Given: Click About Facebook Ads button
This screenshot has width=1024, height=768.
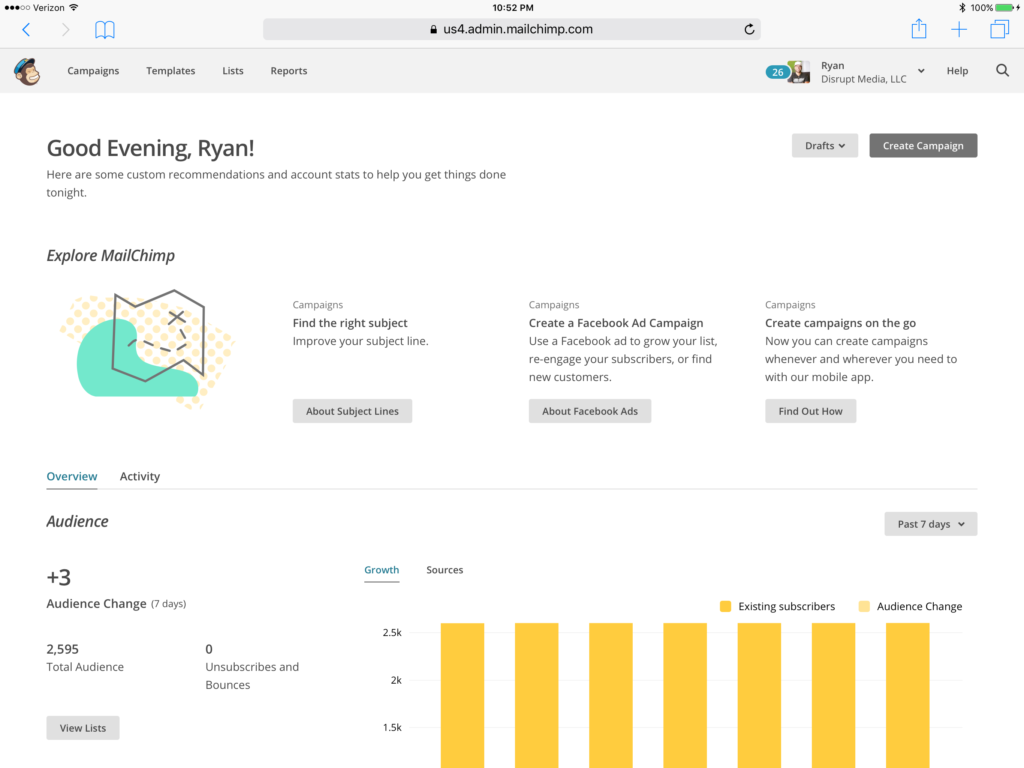Looking at the screenshot, I should [x=590, y=411].
